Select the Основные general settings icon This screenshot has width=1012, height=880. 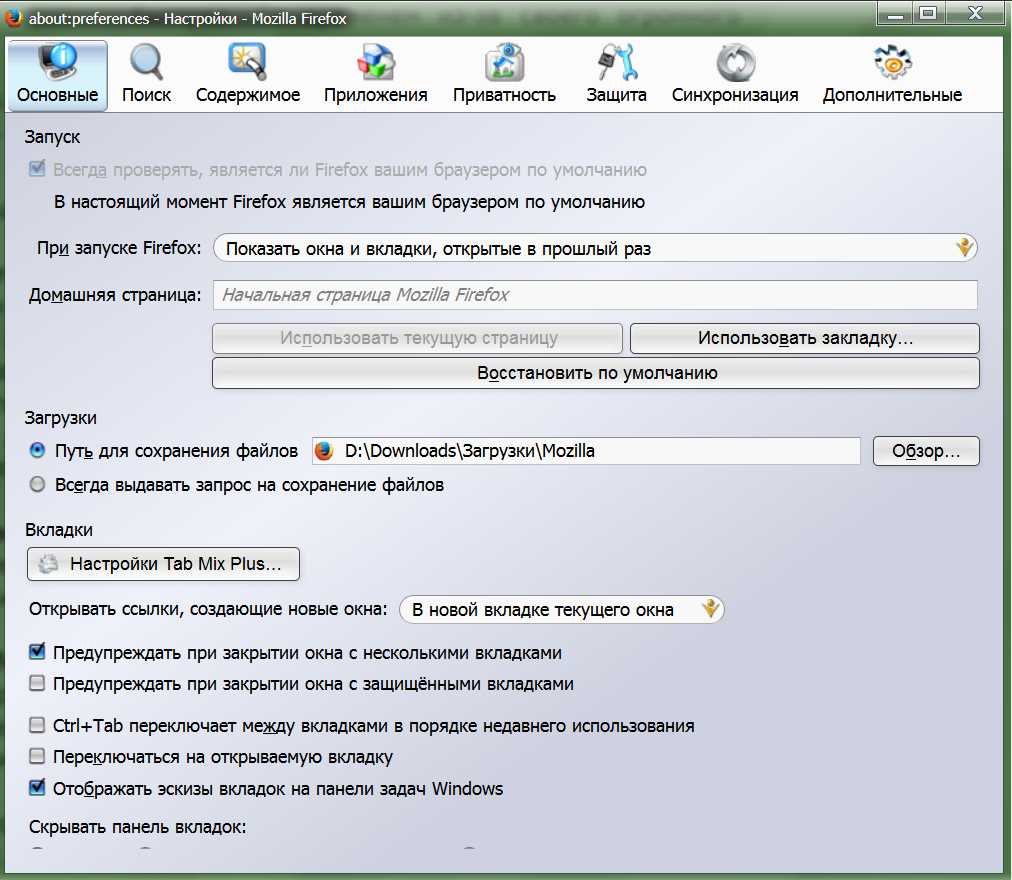point(57,63)
